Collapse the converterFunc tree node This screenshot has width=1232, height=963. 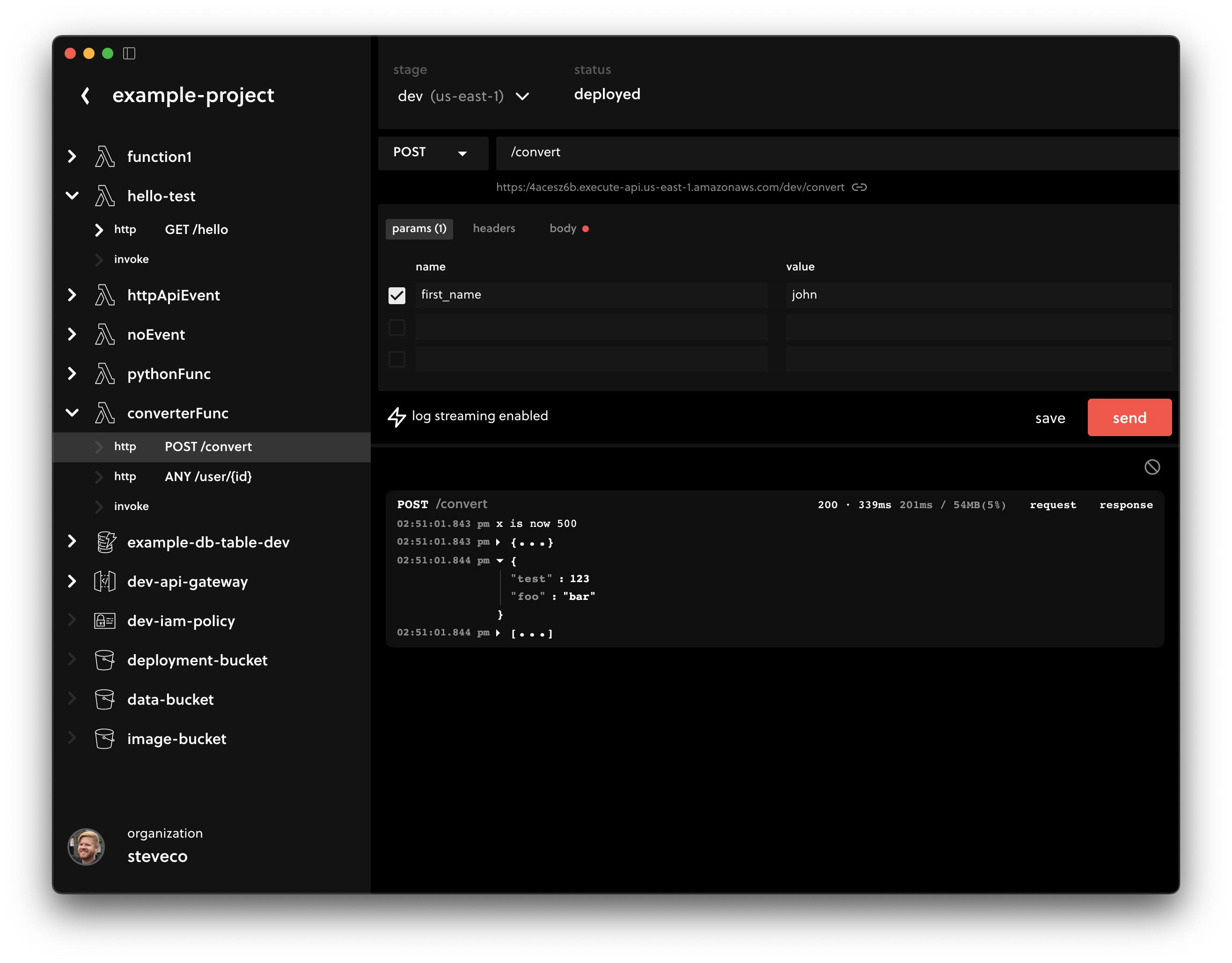[x=72, y=413]
